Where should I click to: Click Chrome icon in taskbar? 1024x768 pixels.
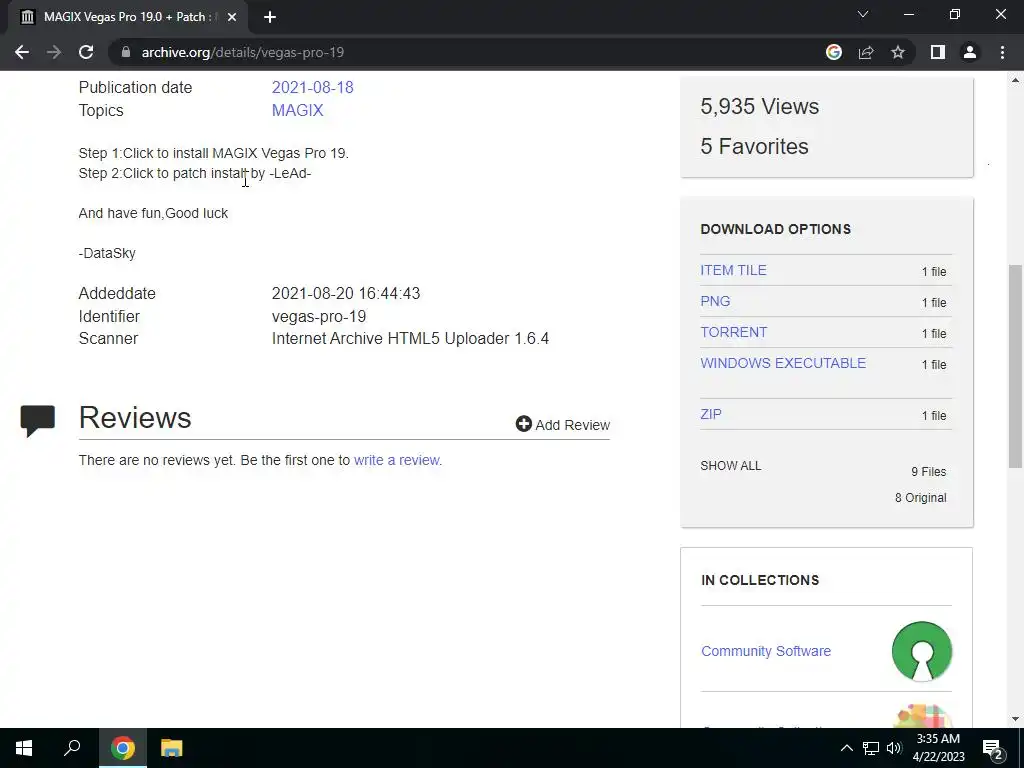(x=122, y=748)
